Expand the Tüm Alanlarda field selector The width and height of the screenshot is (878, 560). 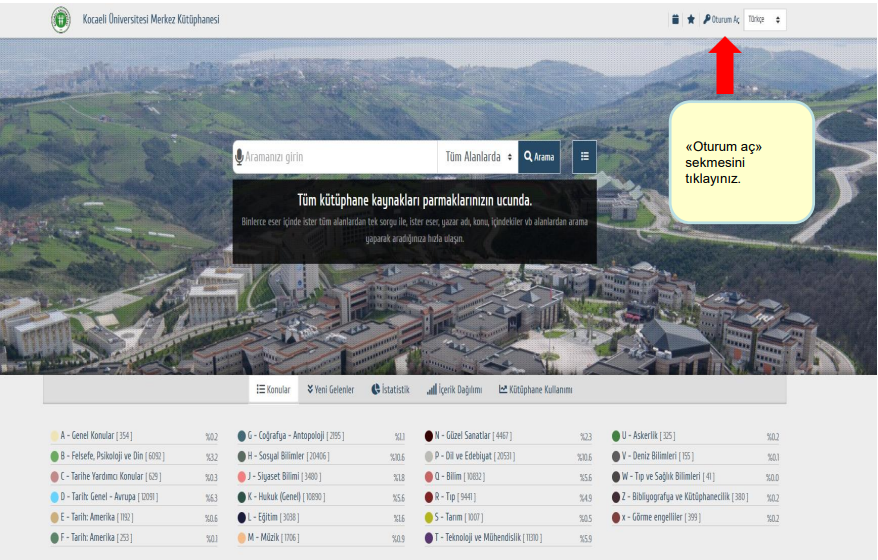coord(478,157)
